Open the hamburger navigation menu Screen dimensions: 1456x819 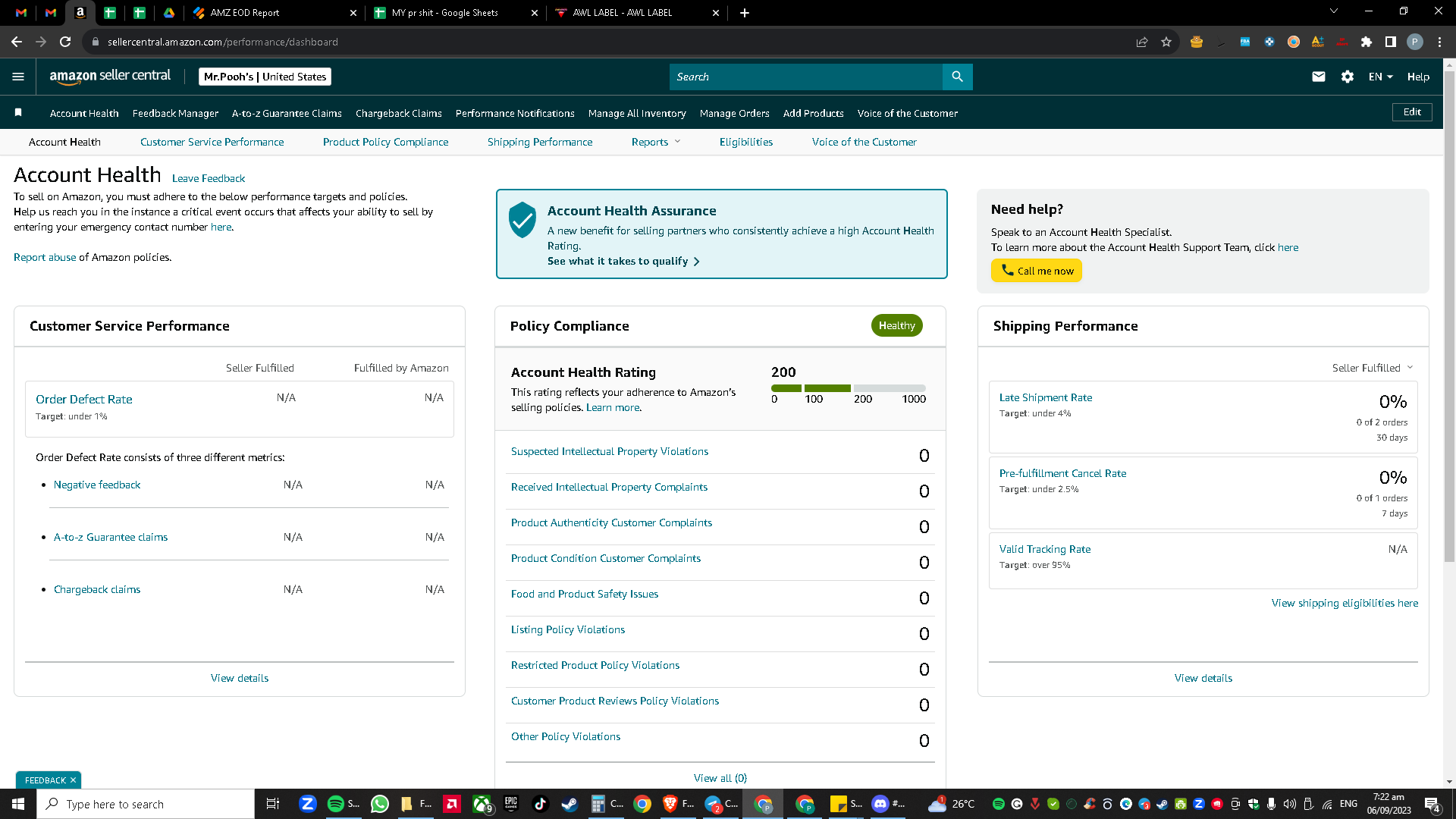[18, 77]
